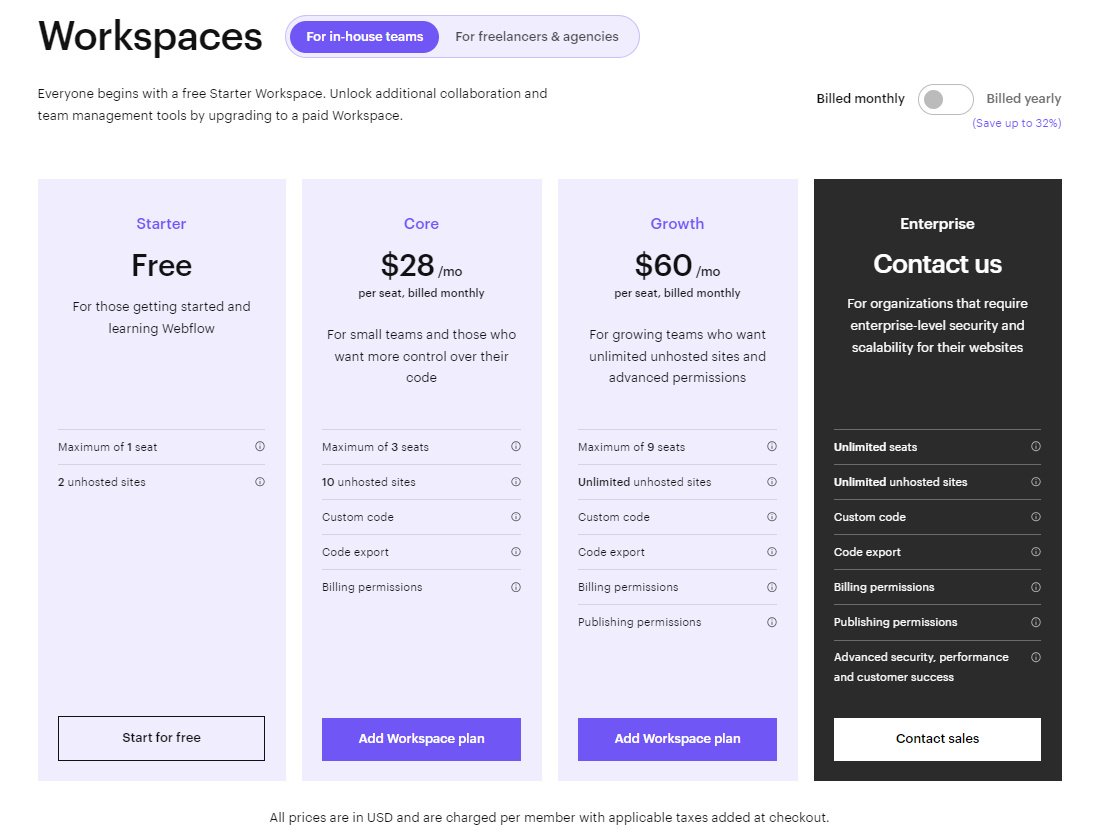Click the Billed monthly label
This screenshot has width=1114, height=836.
pos(860,99)
